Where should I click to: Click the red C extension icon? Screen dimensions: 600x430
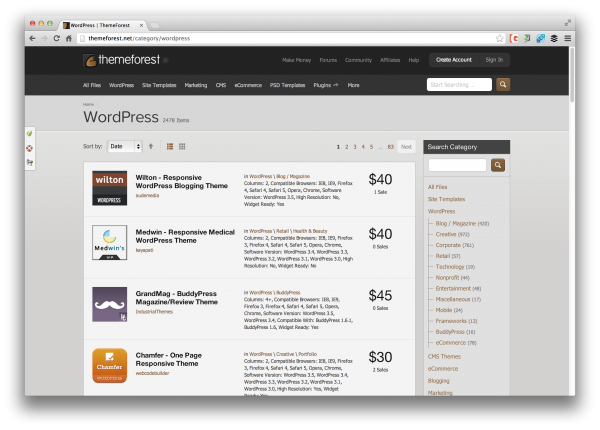[x=514, y=38]
